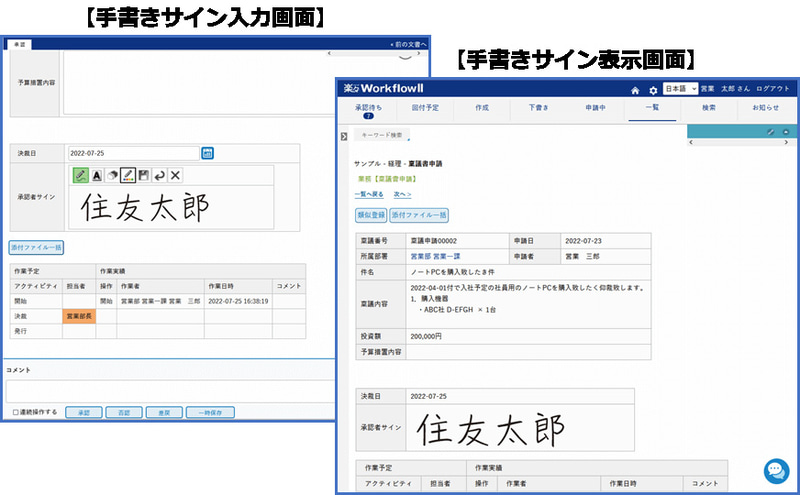Click the 2022-07-23 application date cell
The width and height of the screenshot is (800, 495).
[606, 241]
